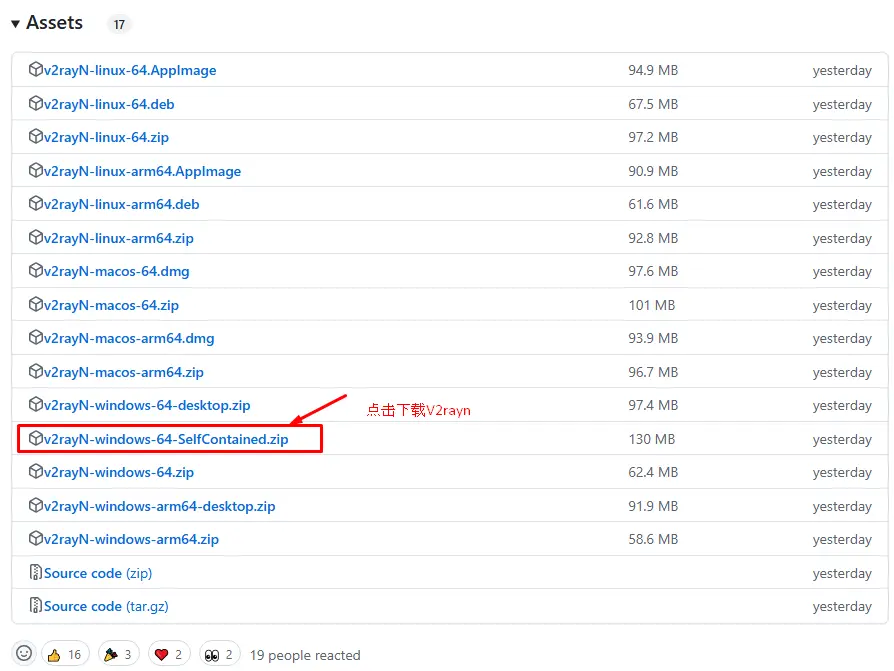Download v2rayN-windows-64.zip file
Image resolution: width=894 pixels, height=671 pixels.
coord(119,472)
